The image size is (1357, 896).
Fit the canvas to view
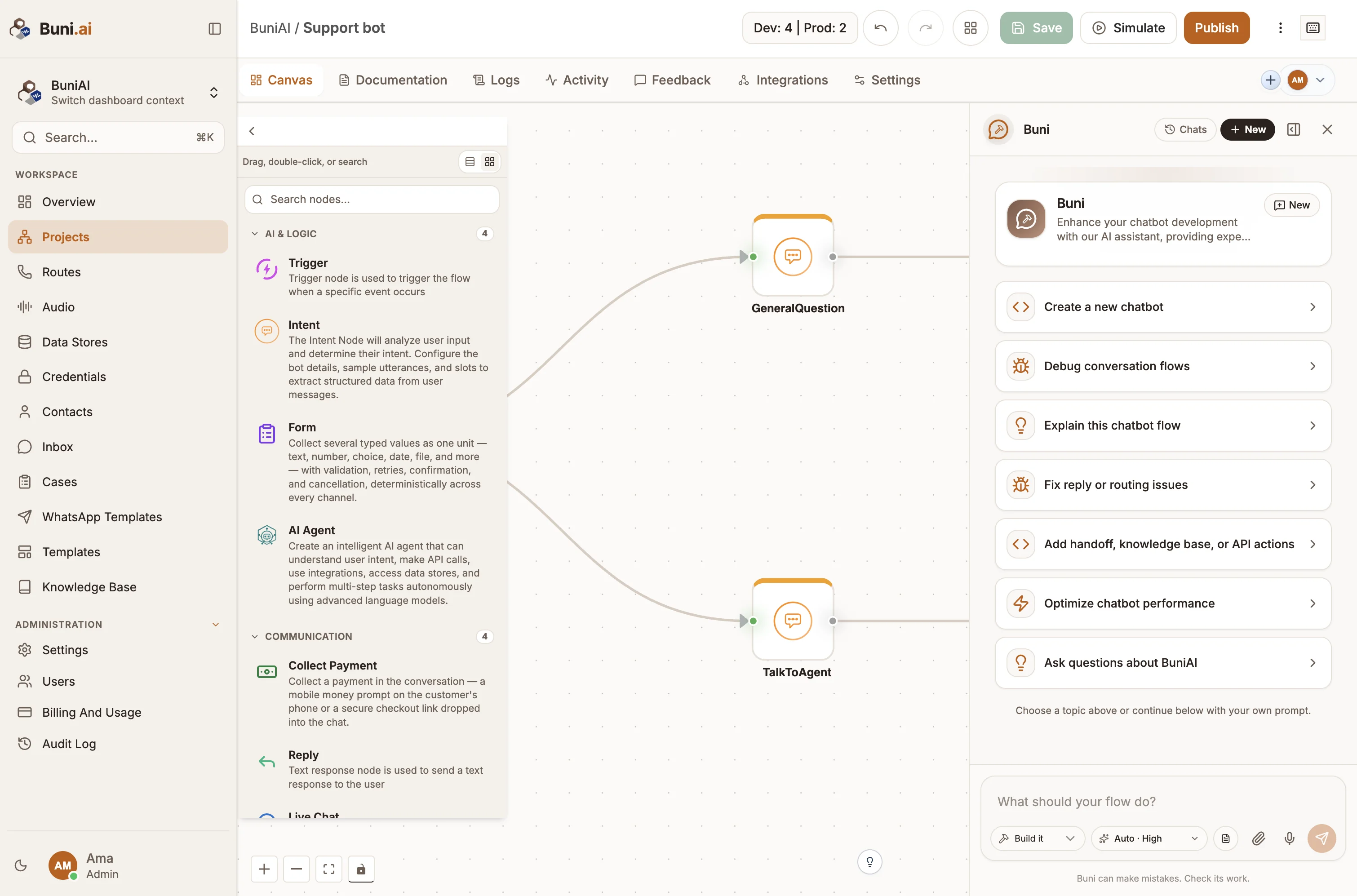click(x=328, y=869)
